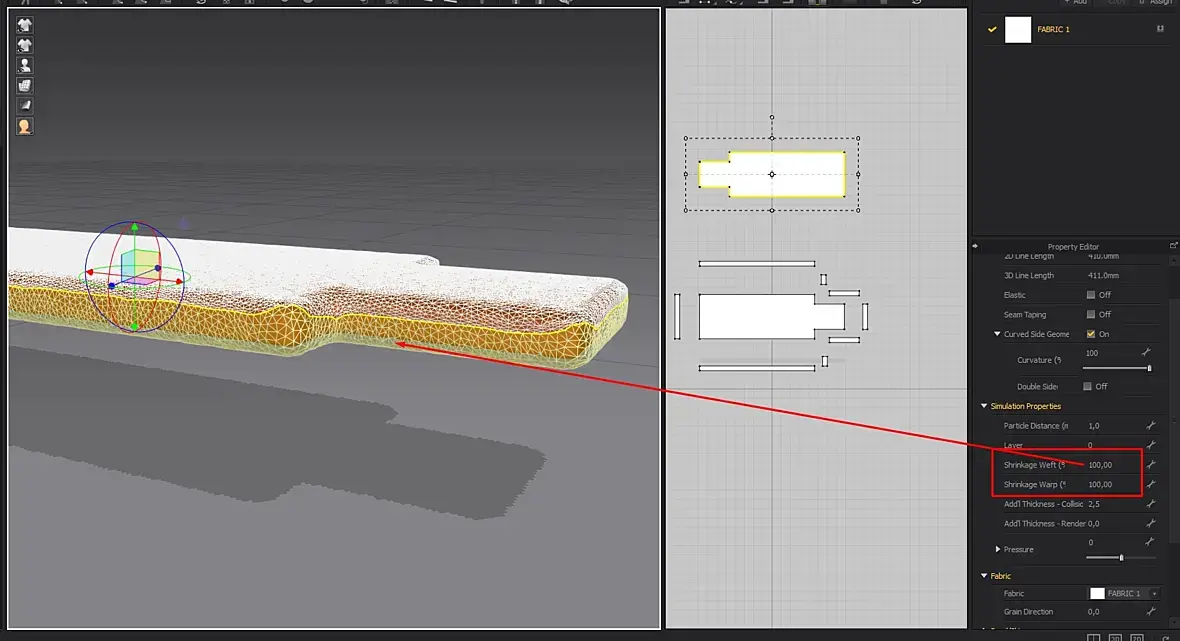Click the avatar display icon with white figure
This screenshot has height=641, width=1180.
click(24, 65)
